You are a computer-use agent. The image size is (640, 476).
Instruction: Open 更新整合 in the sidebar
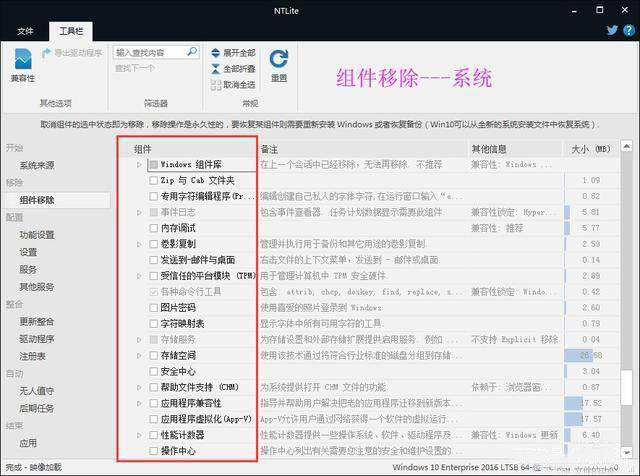point(37,322)
